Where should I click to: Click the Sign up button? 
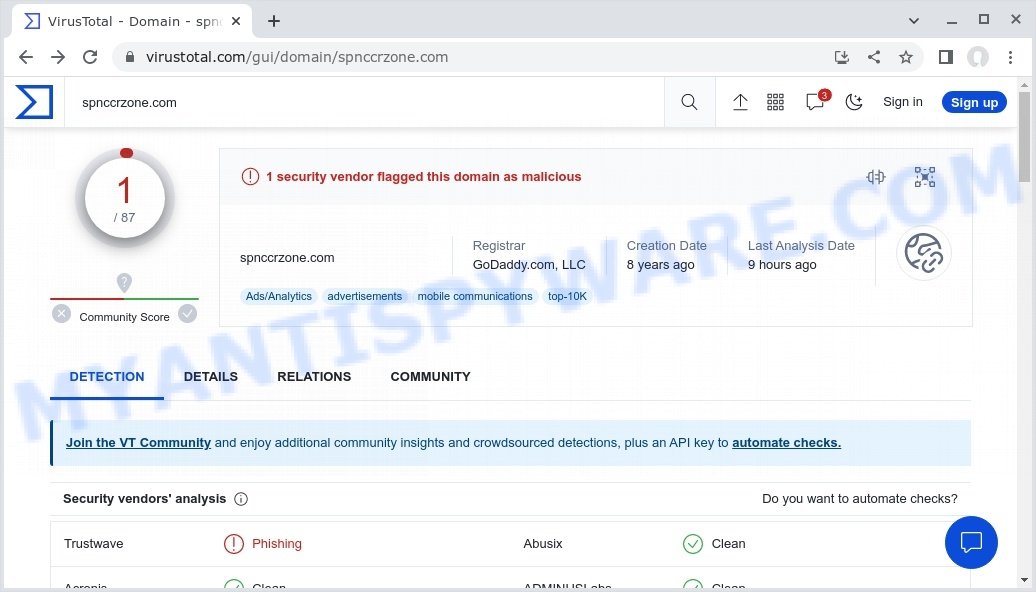[974, 102]
